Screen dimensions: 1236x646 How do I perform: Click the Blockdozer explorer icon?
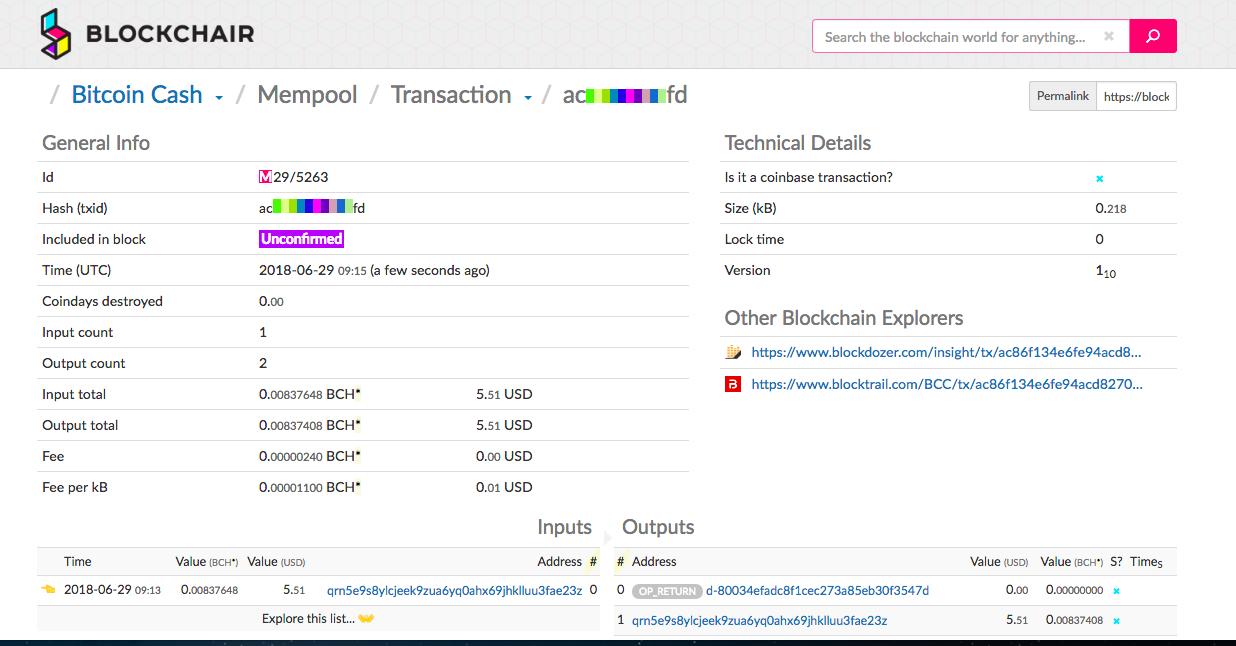click(x=733, y=352)
